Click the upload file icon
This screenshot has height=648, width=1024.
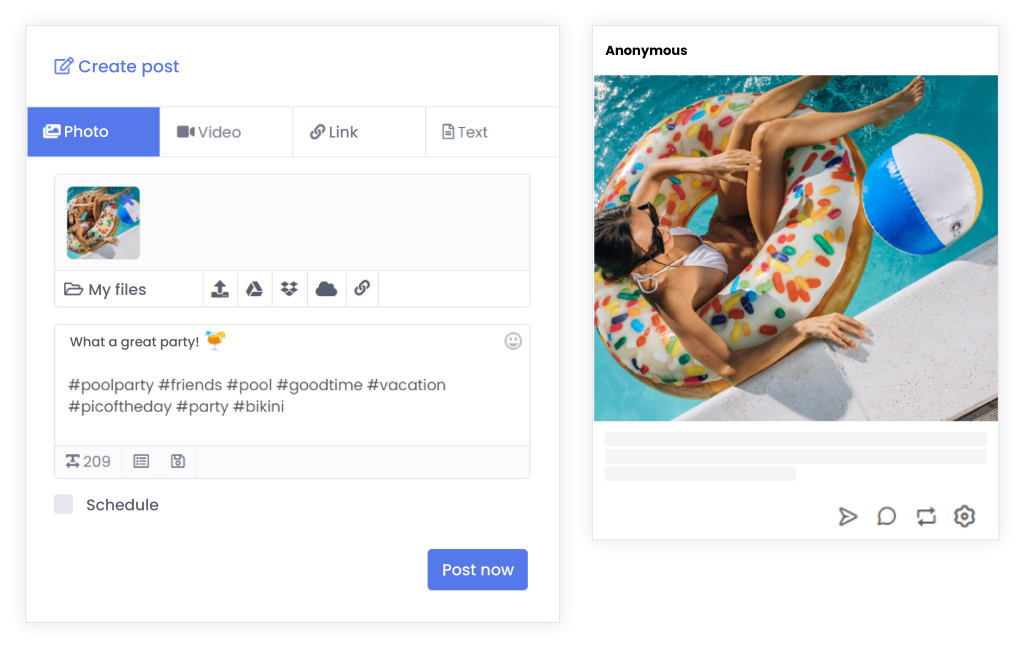[220, 289]
